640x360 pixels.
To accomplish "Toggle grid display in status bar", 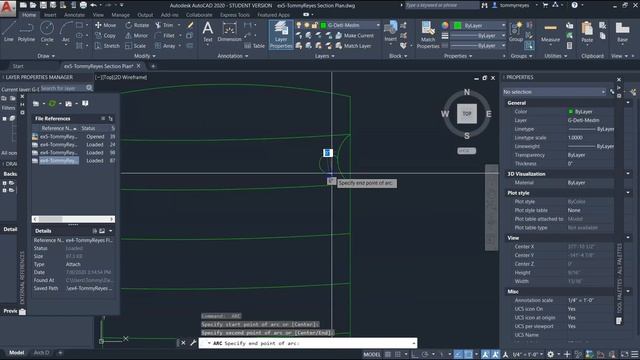I will 388,354.
